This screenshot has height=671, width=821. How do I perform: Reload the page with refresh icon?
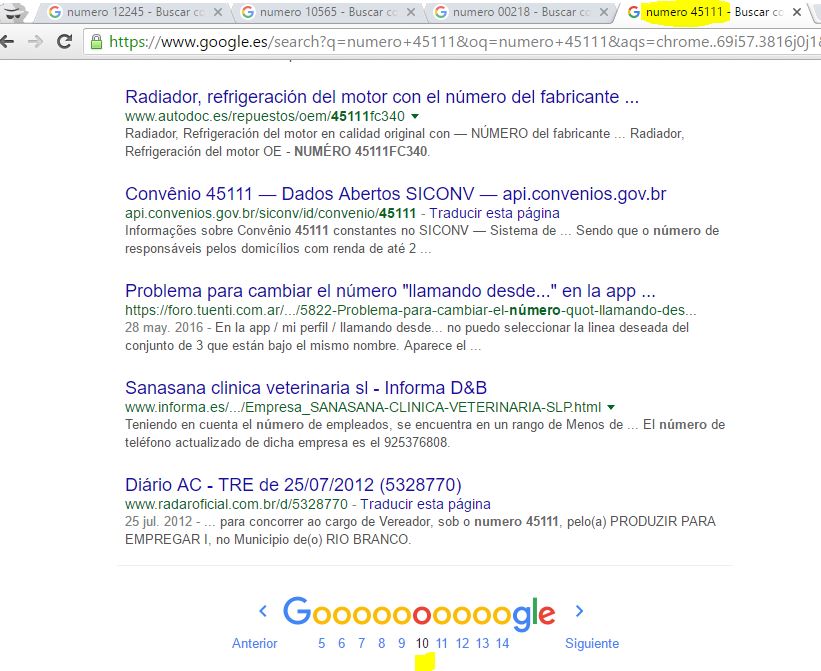pyautogui.click(x=64, y=41)
